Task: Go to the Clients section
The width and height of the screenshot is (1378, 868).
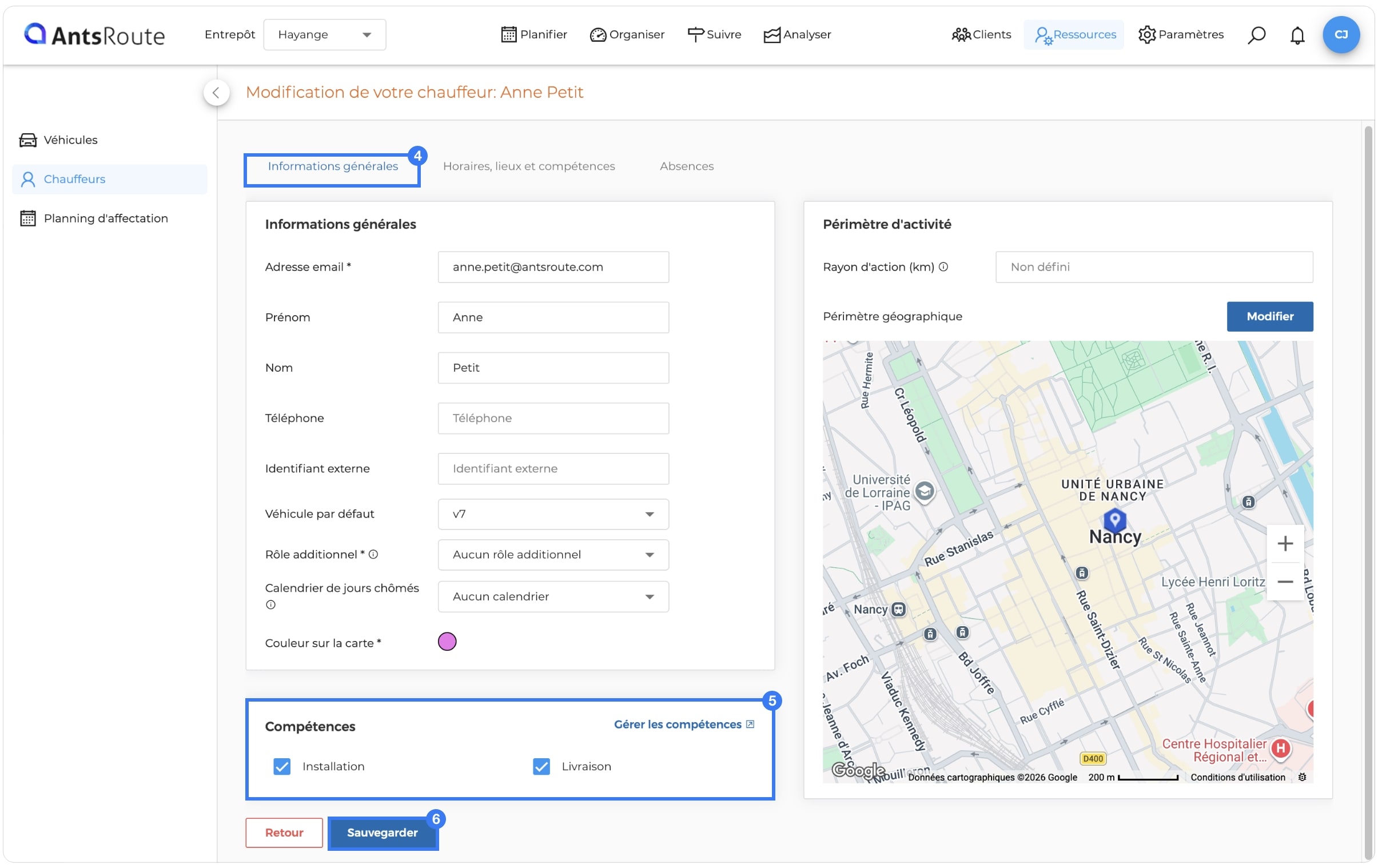Action: click(981, 35)
